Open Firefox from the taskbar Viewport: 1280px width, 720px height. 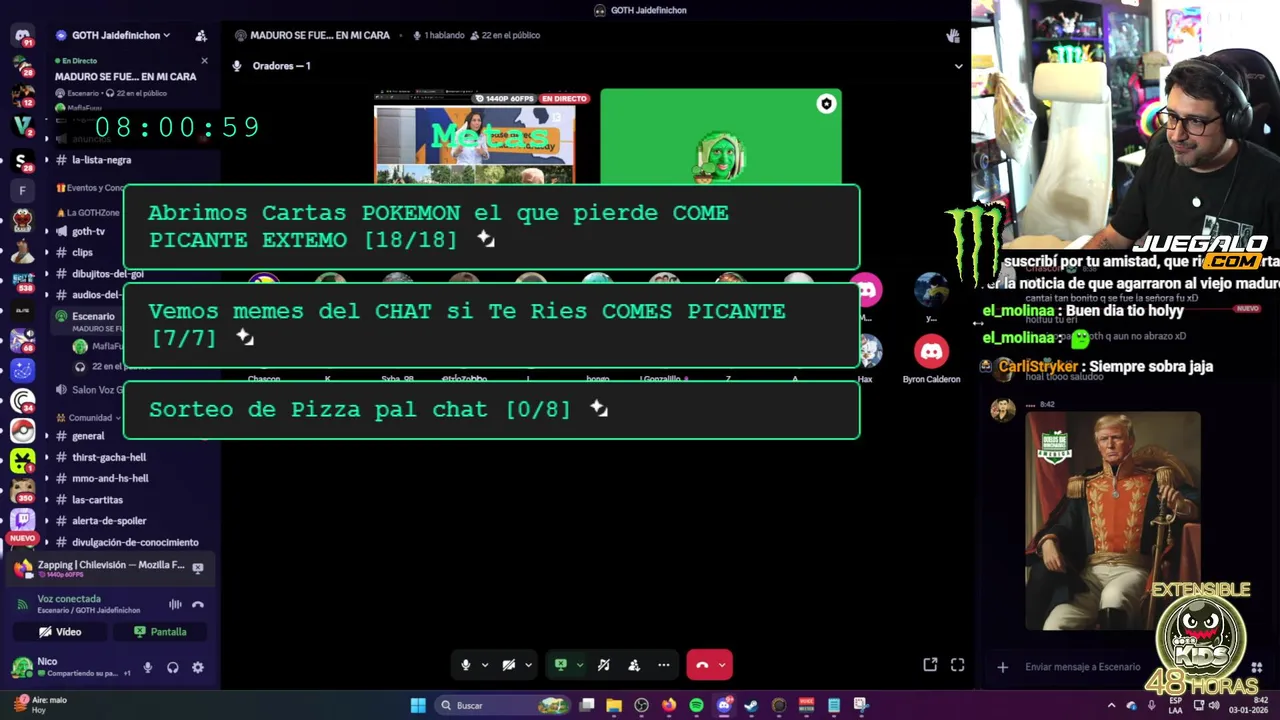(669, 705)
